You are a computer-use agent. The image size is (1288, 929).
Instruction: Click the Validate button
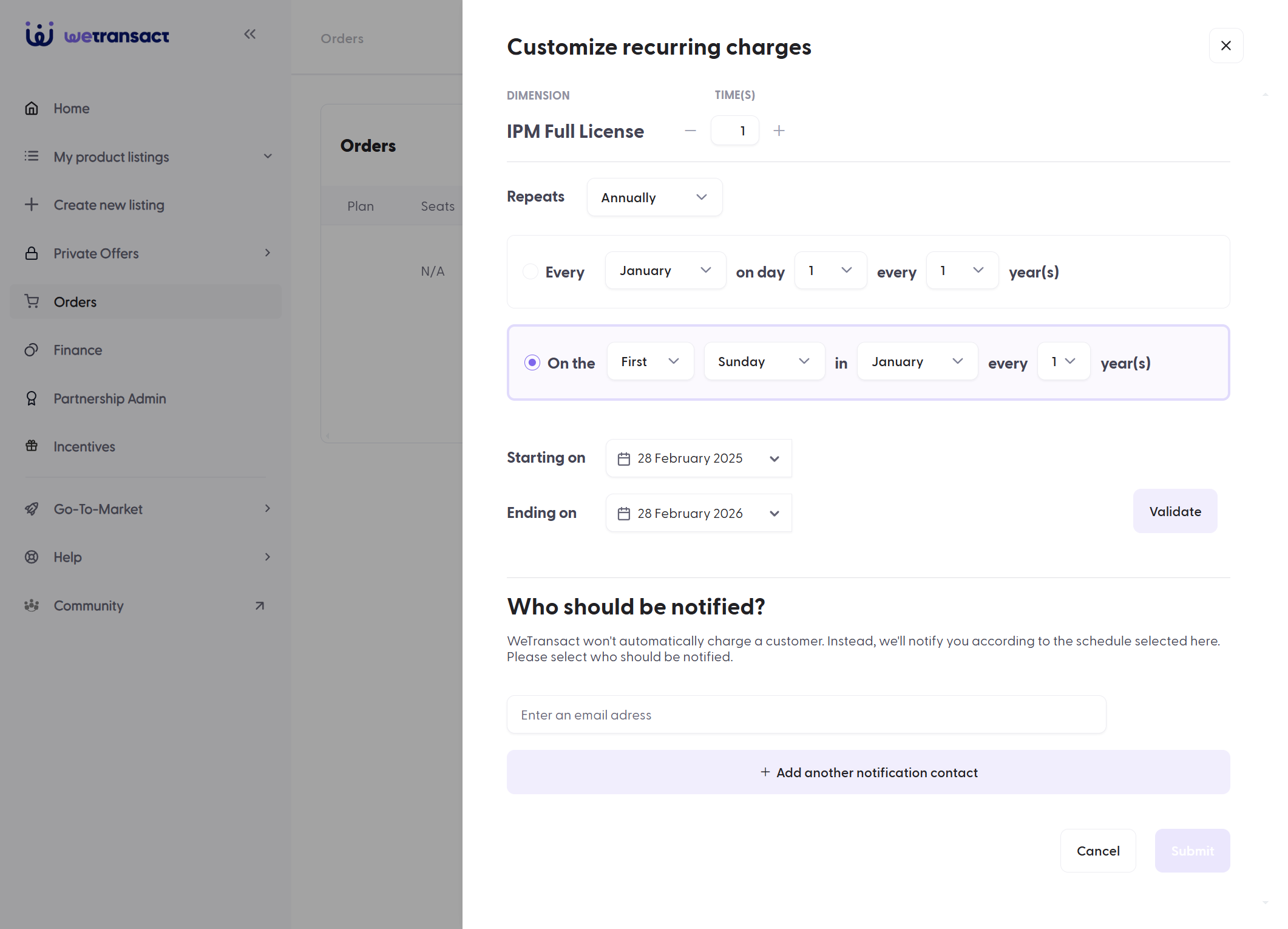(1175, 511)
